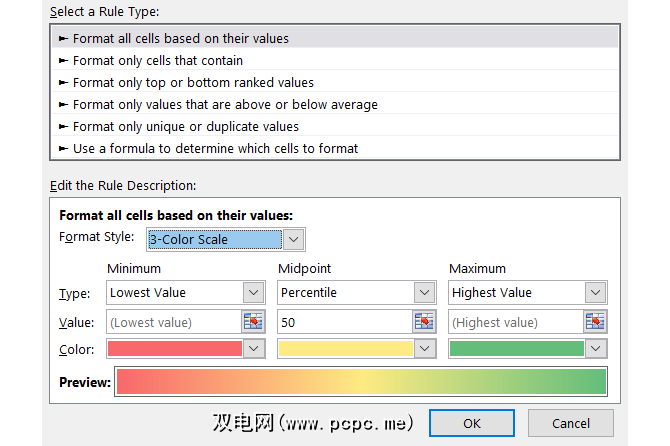Click the Maximum value range selector icon

[x=595, y=322]
